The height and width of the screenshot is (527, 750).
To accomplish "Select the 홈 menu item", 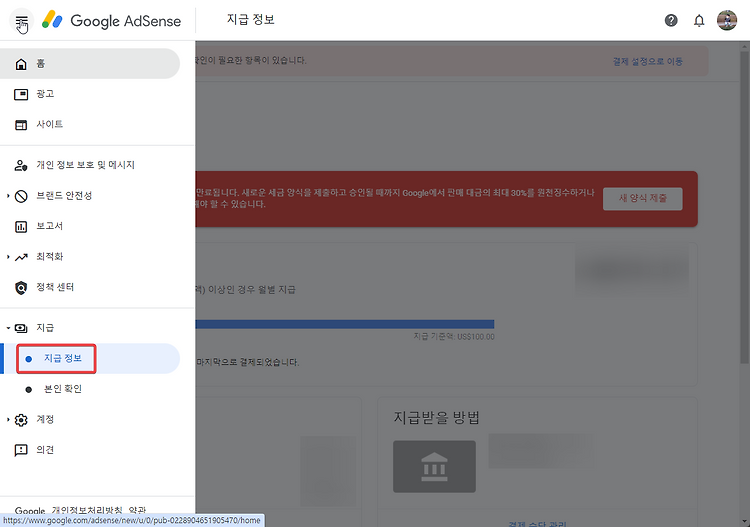I will click(x=90, y=64).
